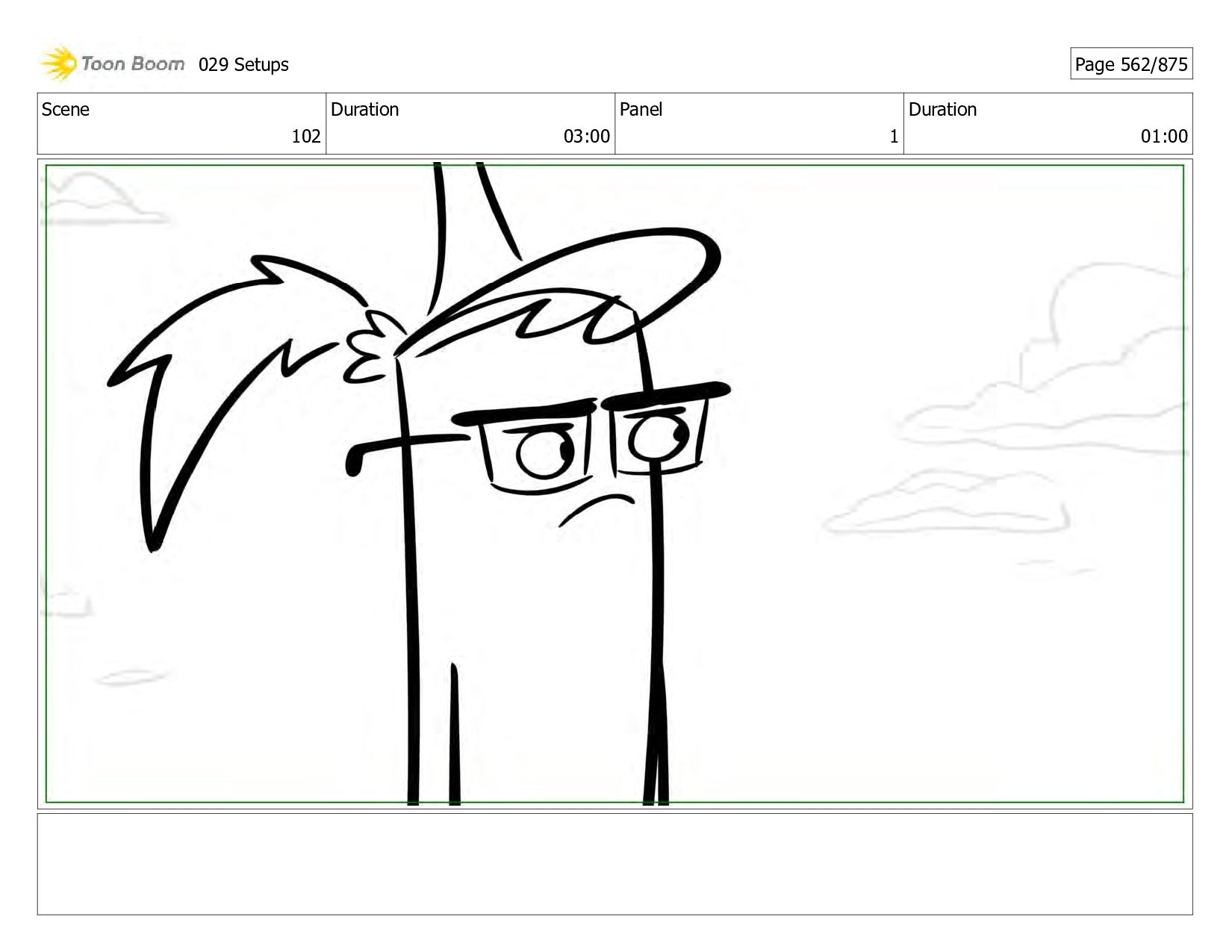
Task: Select the scene number '102'
Action: tap(306, 137)
